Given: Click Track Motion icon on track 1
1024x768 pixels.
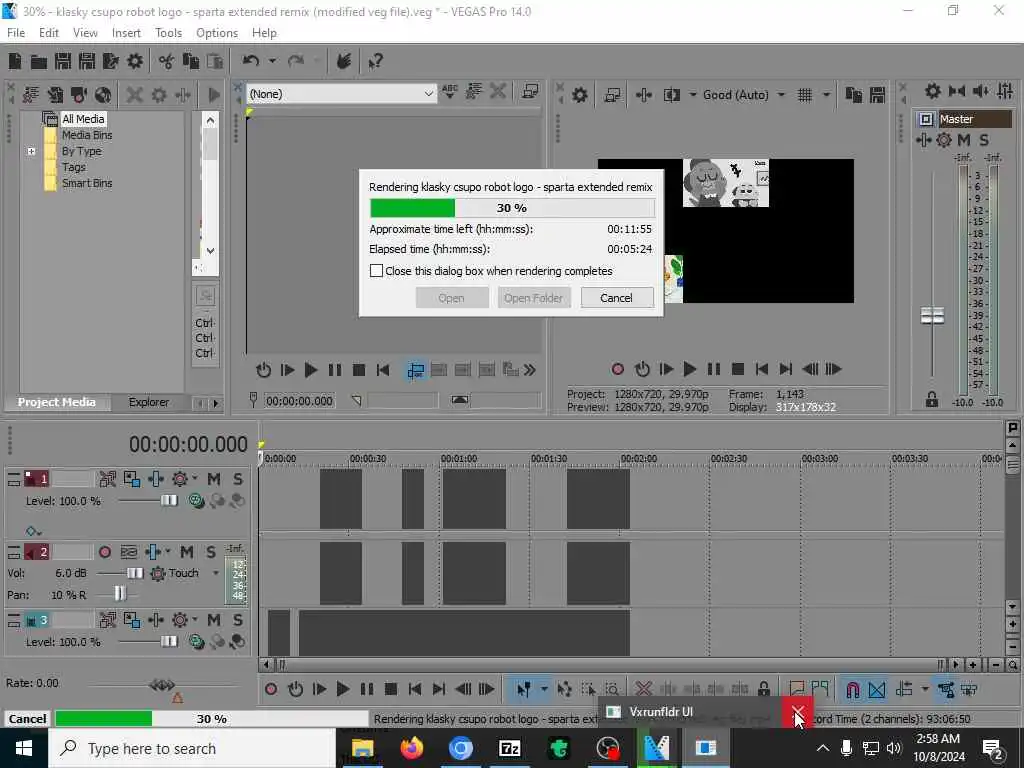Looking at the screenshot, I should (x=131, y=479).
